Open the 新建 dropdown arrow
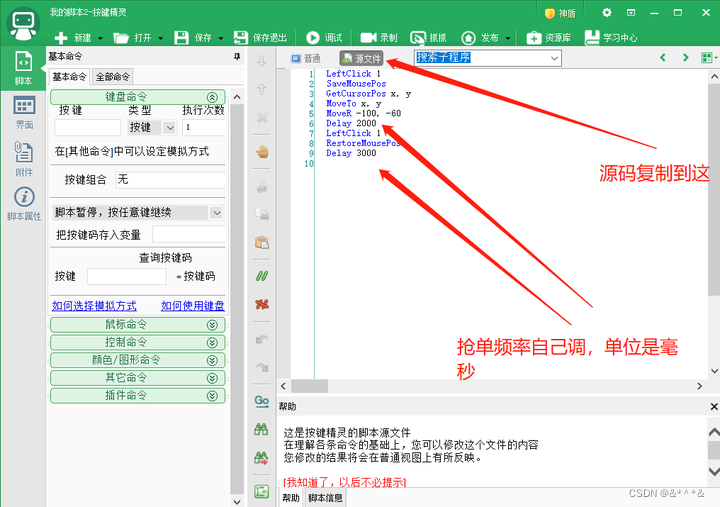The height and width of the screenshot is (507, 720). 101,38
